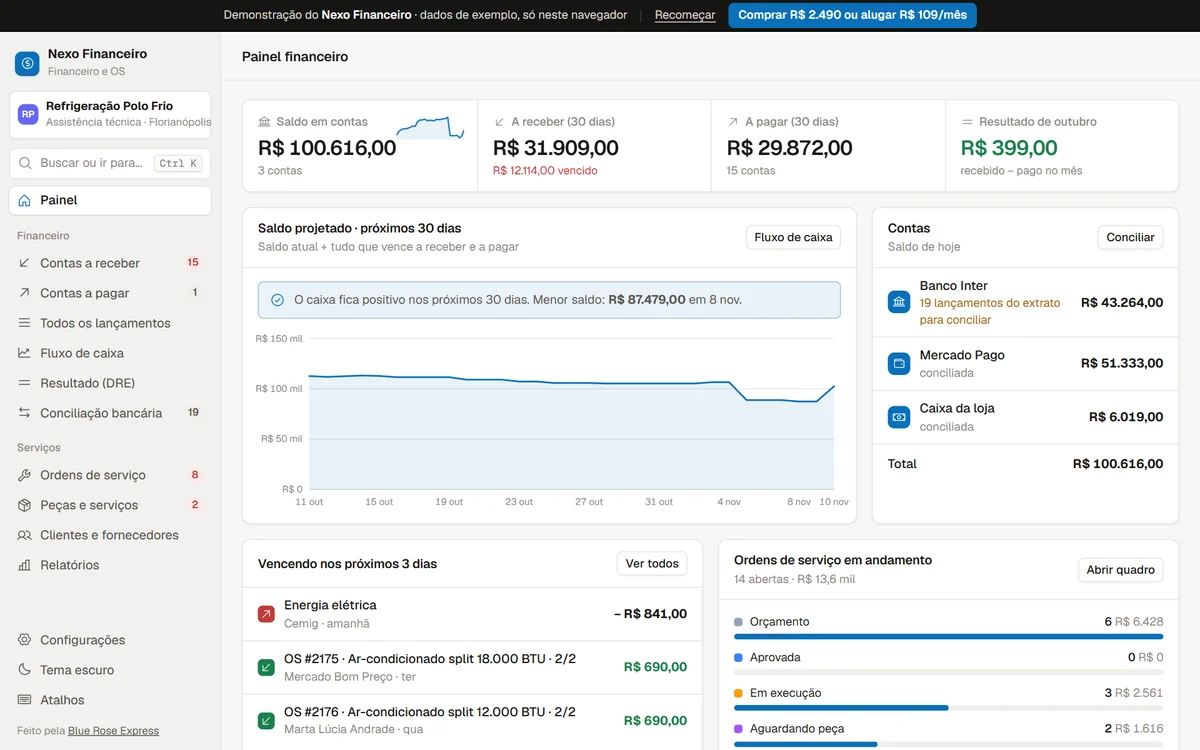Image resolution: width=1200 pixels, height=750 pixels.
Task: Click Comprar R$ 2.490 ou alugar button
Action: pos(852,15)
